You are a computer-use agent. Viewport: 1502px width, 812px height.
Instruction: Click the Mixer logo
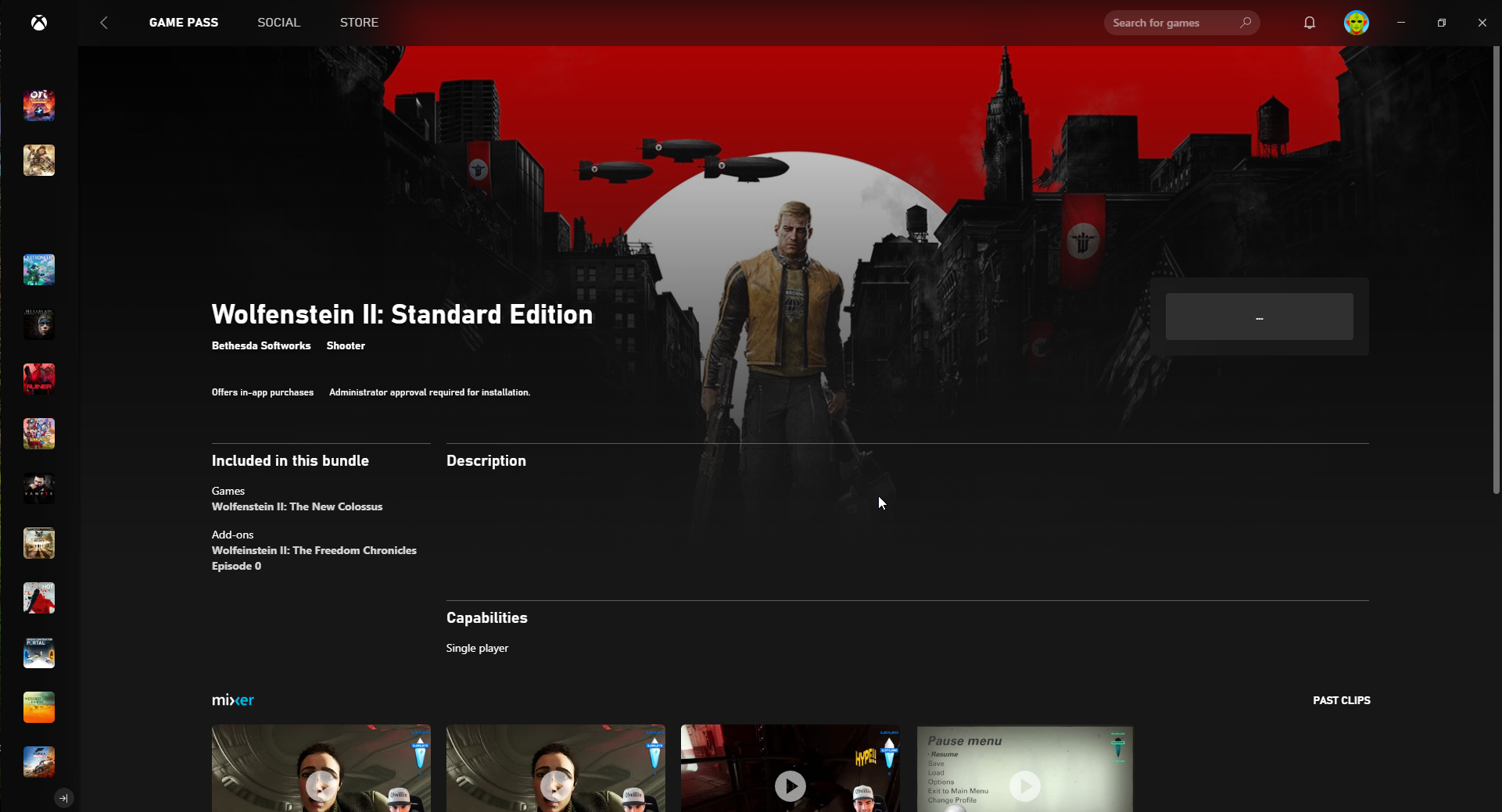(x=233, y=700)
